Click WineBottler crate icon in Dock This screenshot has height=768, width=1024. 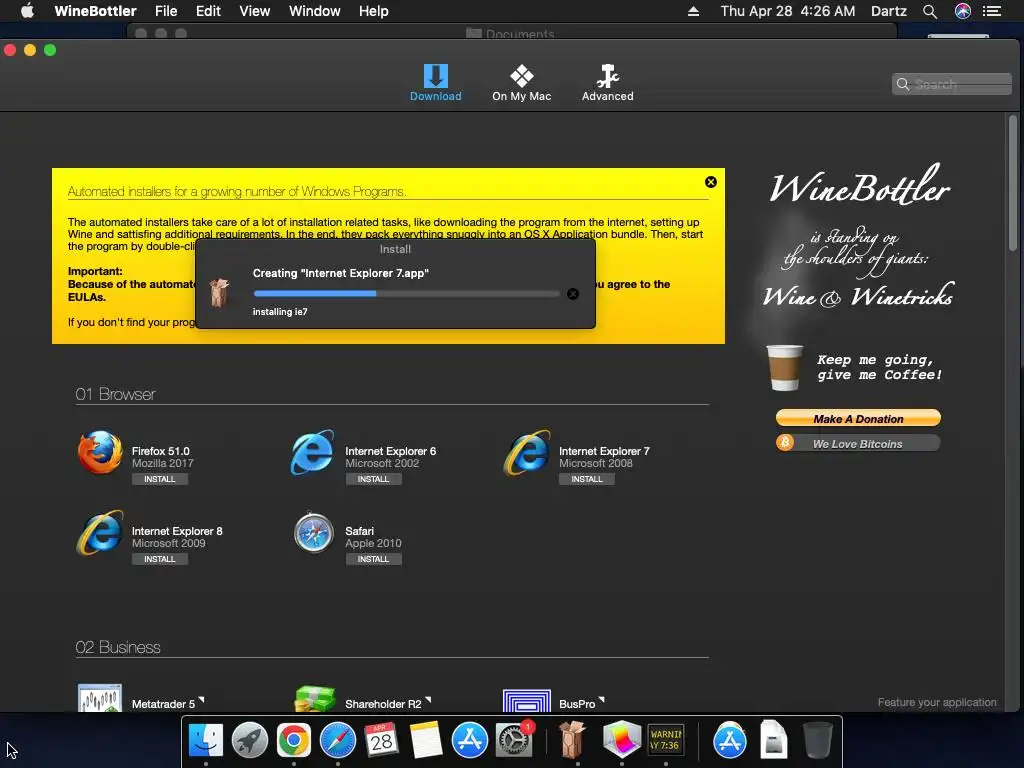[572, 740]
